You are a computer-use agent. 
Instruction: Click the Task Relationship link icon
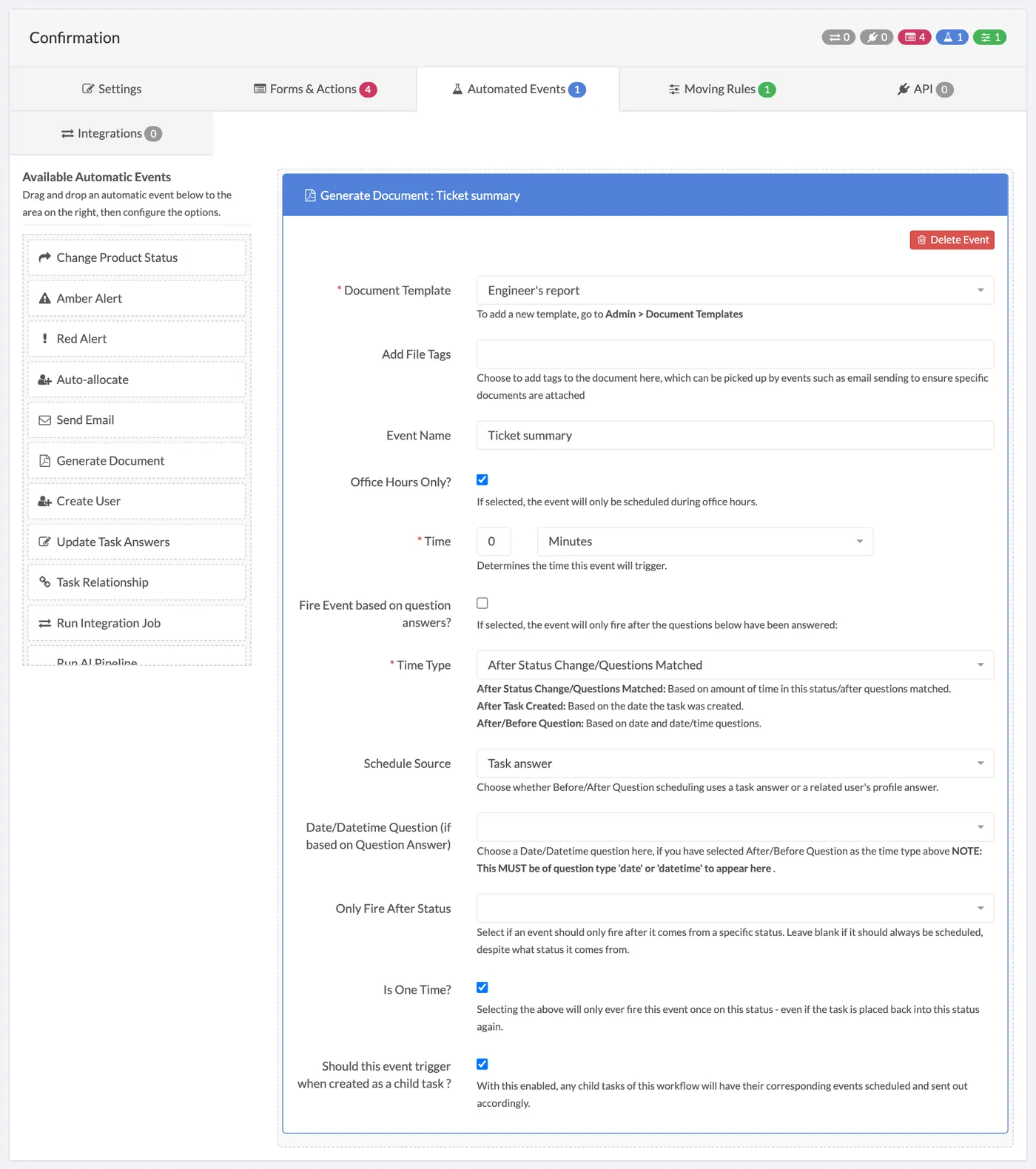point(44,582)
